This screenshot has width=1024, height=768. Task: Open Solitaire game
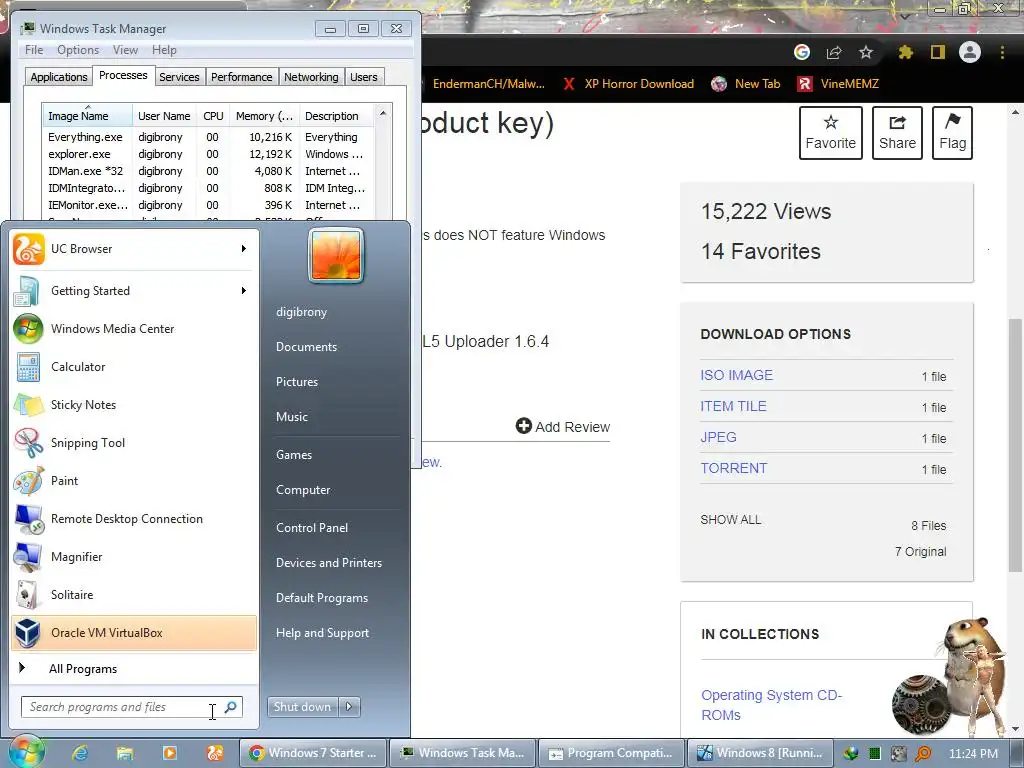(x=134, y=594)
